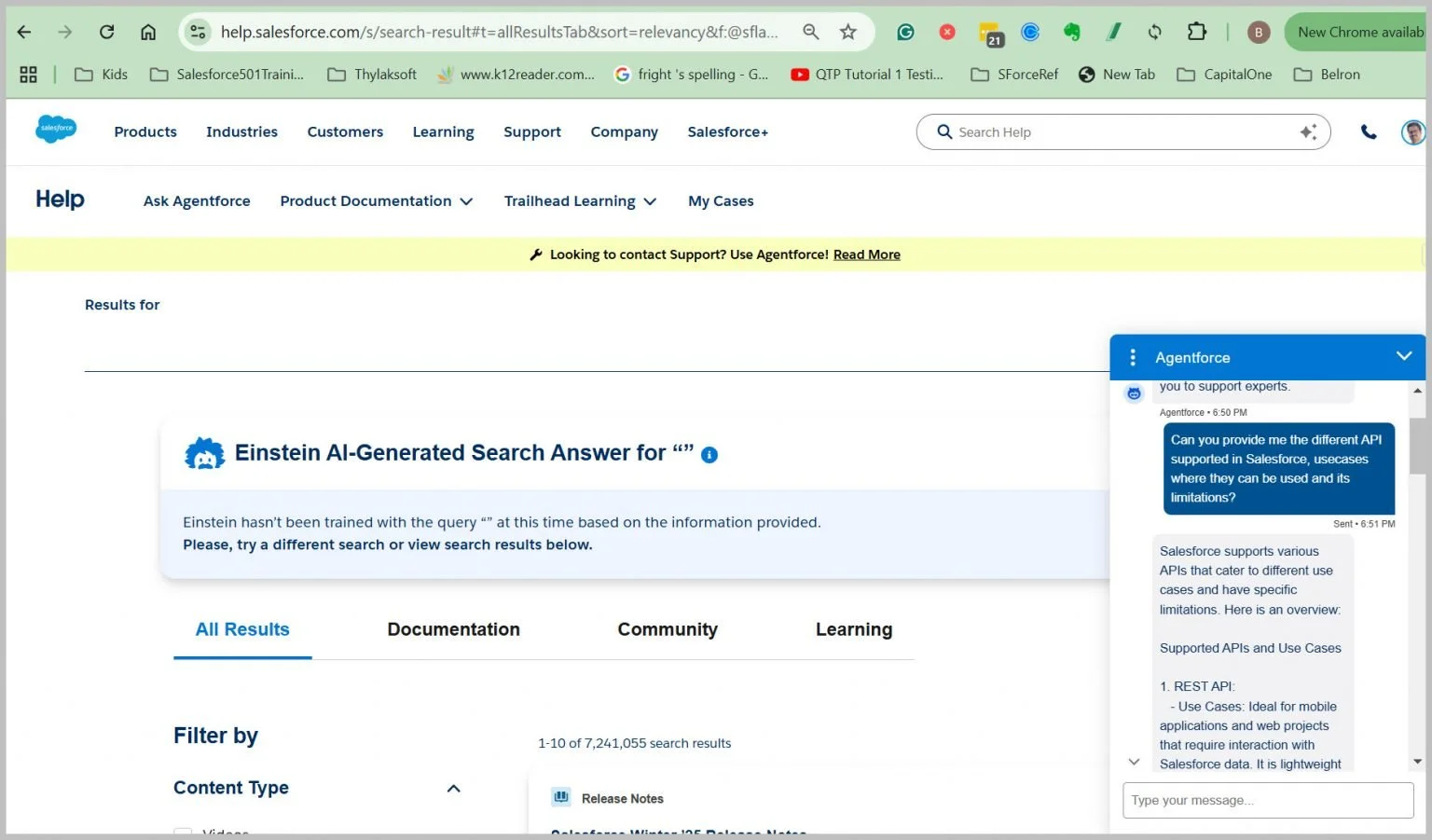This screenshot has height=840, width=1432.
Task: Switch to the Documentation tab
Action: pyautogui.click(x=453, y=629)
